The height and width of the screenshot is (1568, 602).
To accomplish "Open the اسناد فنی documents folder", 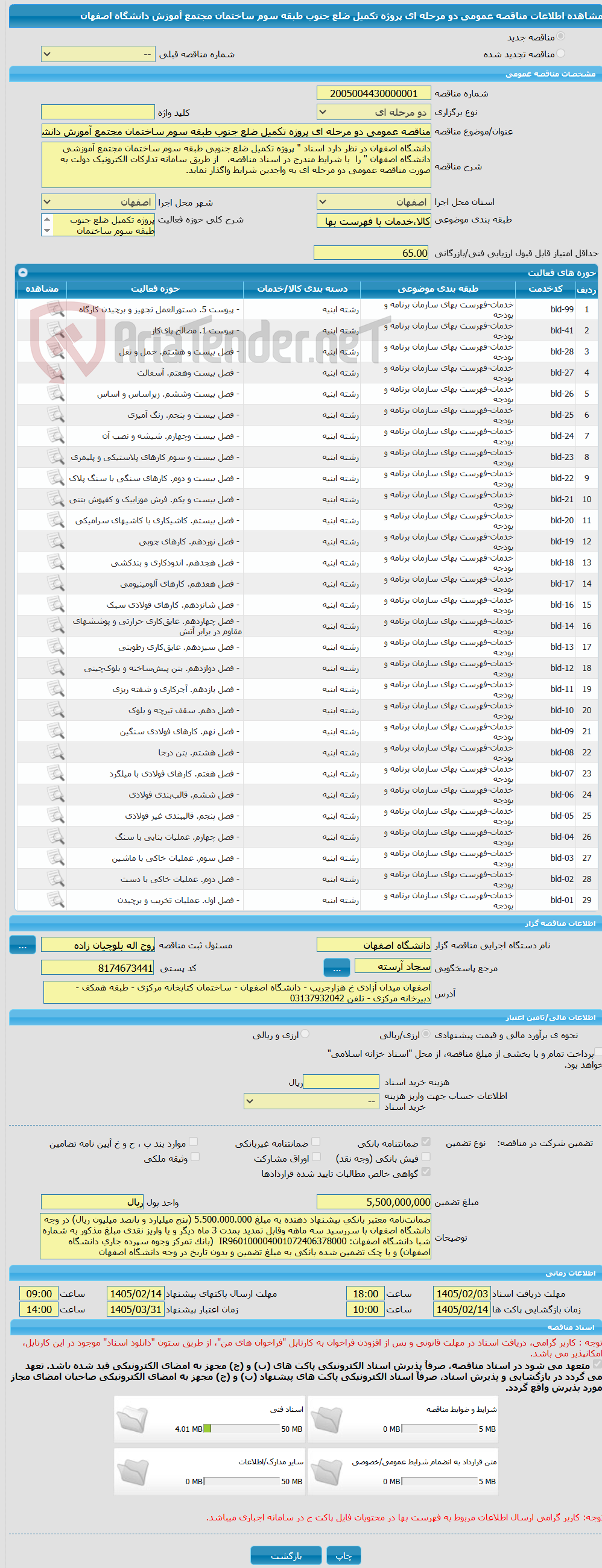I will click(x=132, y=1419).
